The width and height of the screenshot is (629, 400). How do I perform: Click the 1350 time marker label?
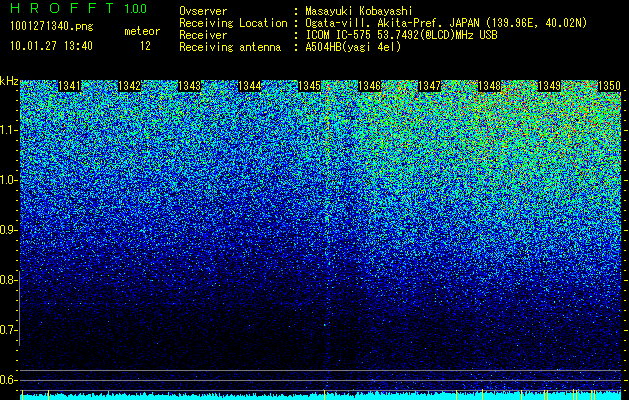pos(609,86)
